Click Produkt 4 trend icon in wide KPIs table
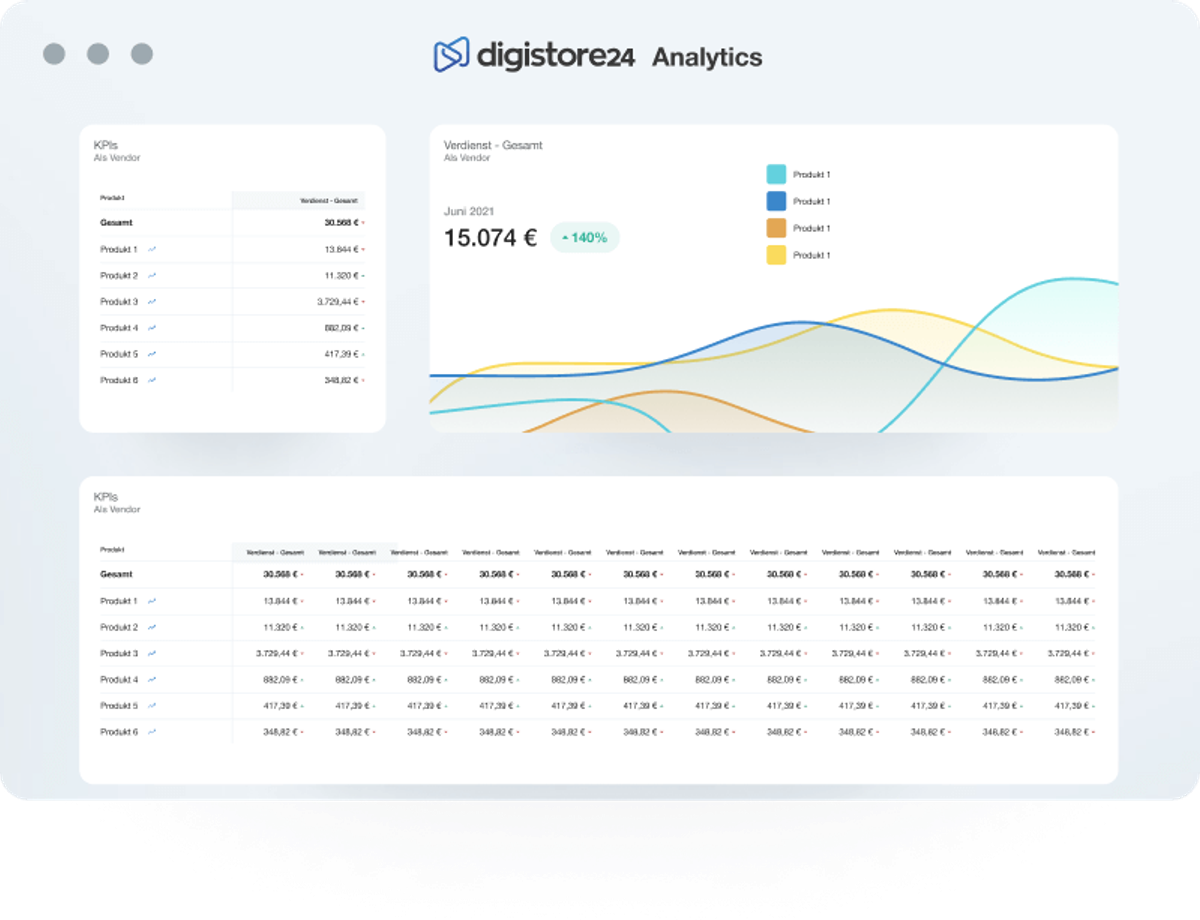The image size is (1200, 920). pos(152,680)
